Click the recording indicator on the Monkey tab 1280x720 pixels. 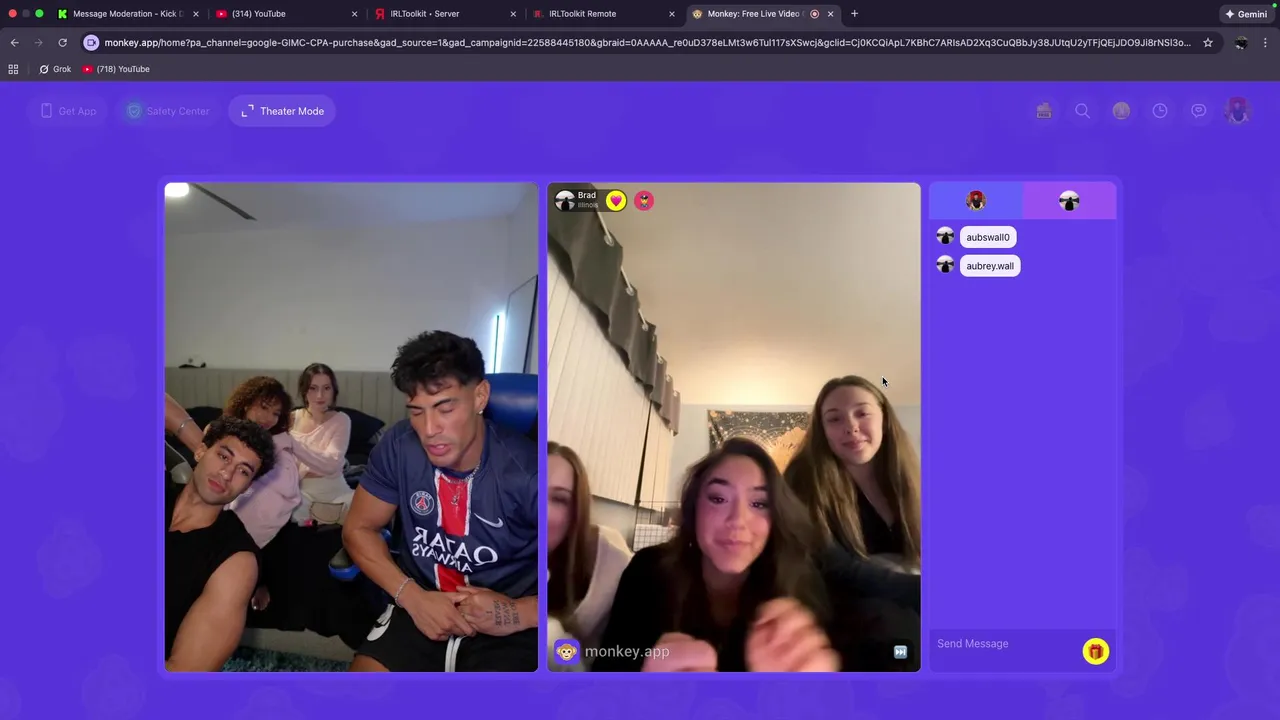coord(814,14)
